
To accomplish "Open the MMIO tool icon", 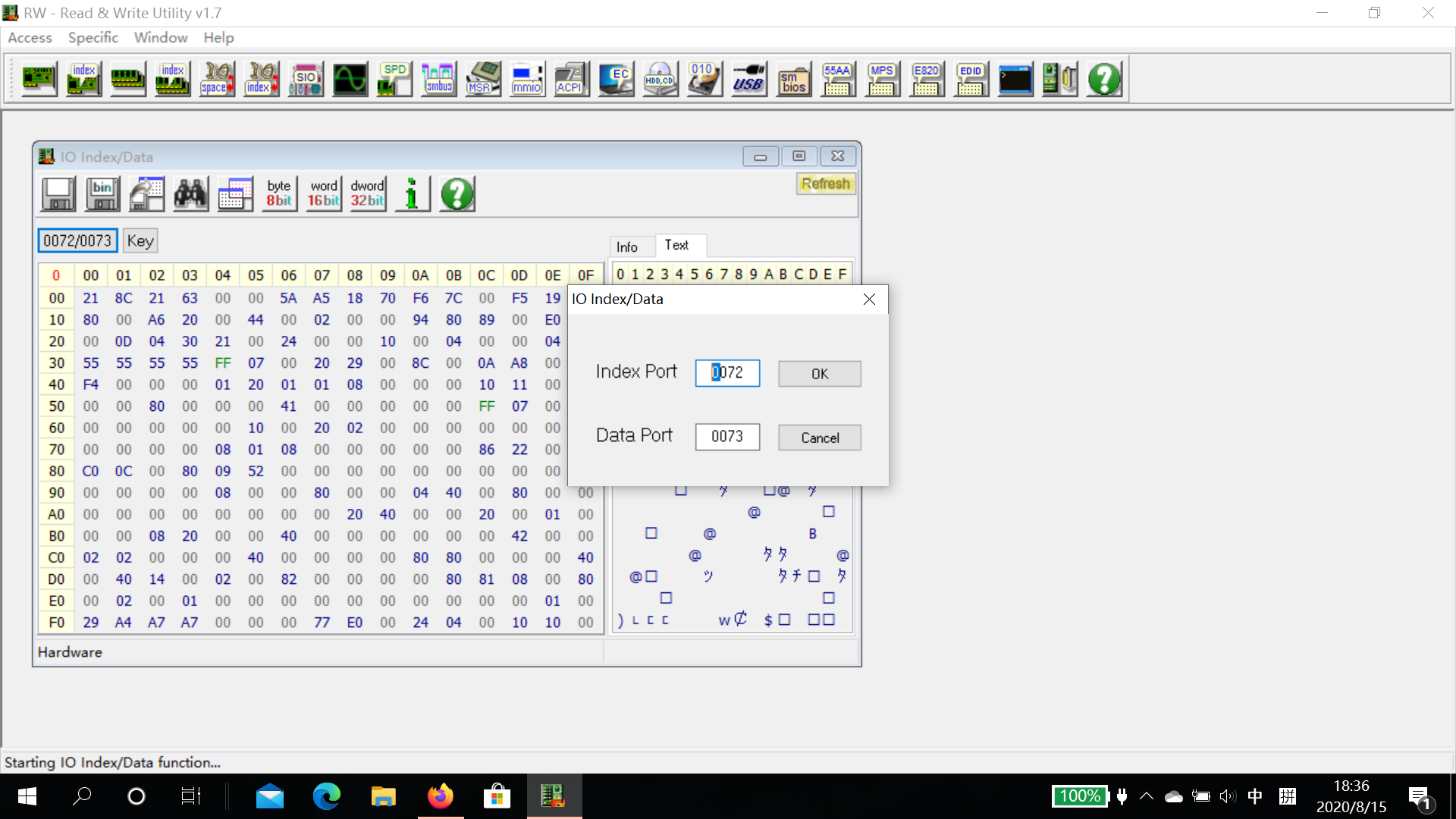I will click(x=527, y=79).
